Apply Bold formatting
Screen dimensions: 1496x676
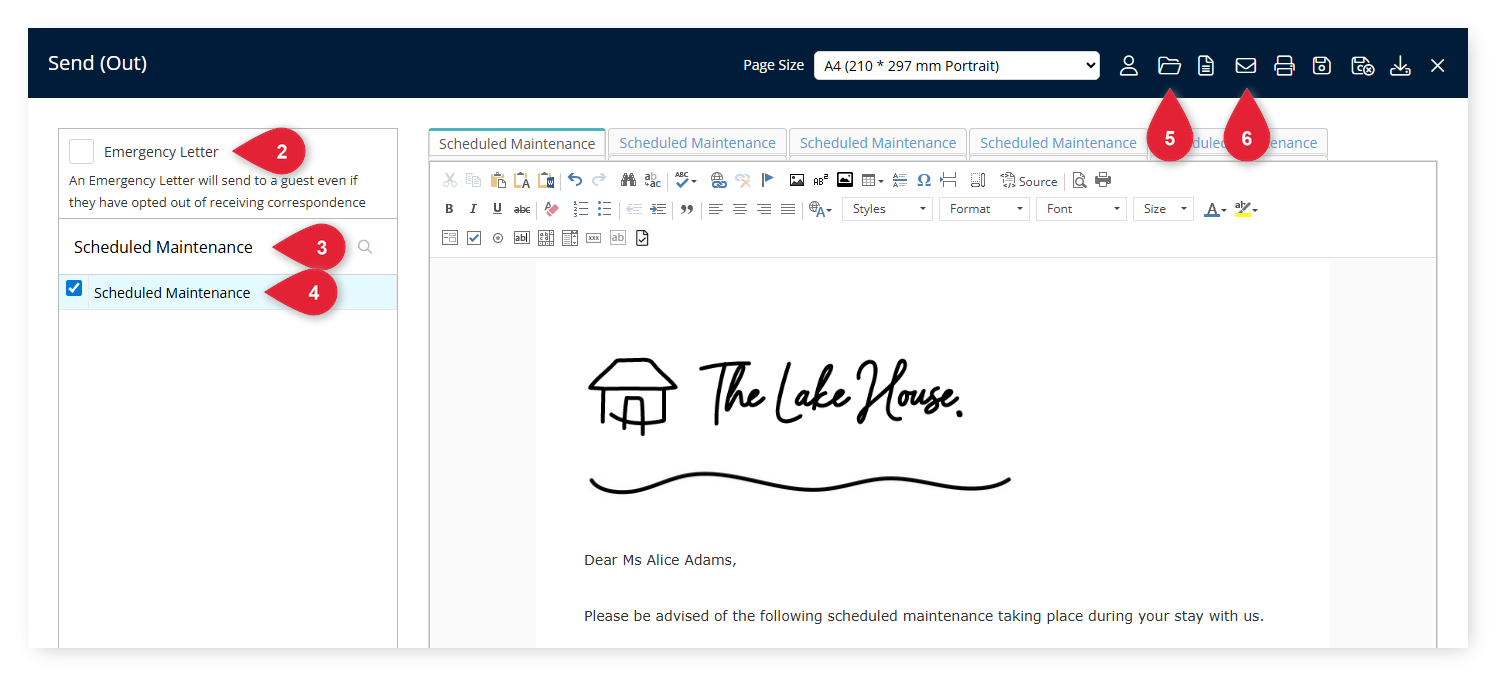click(449, 209)
